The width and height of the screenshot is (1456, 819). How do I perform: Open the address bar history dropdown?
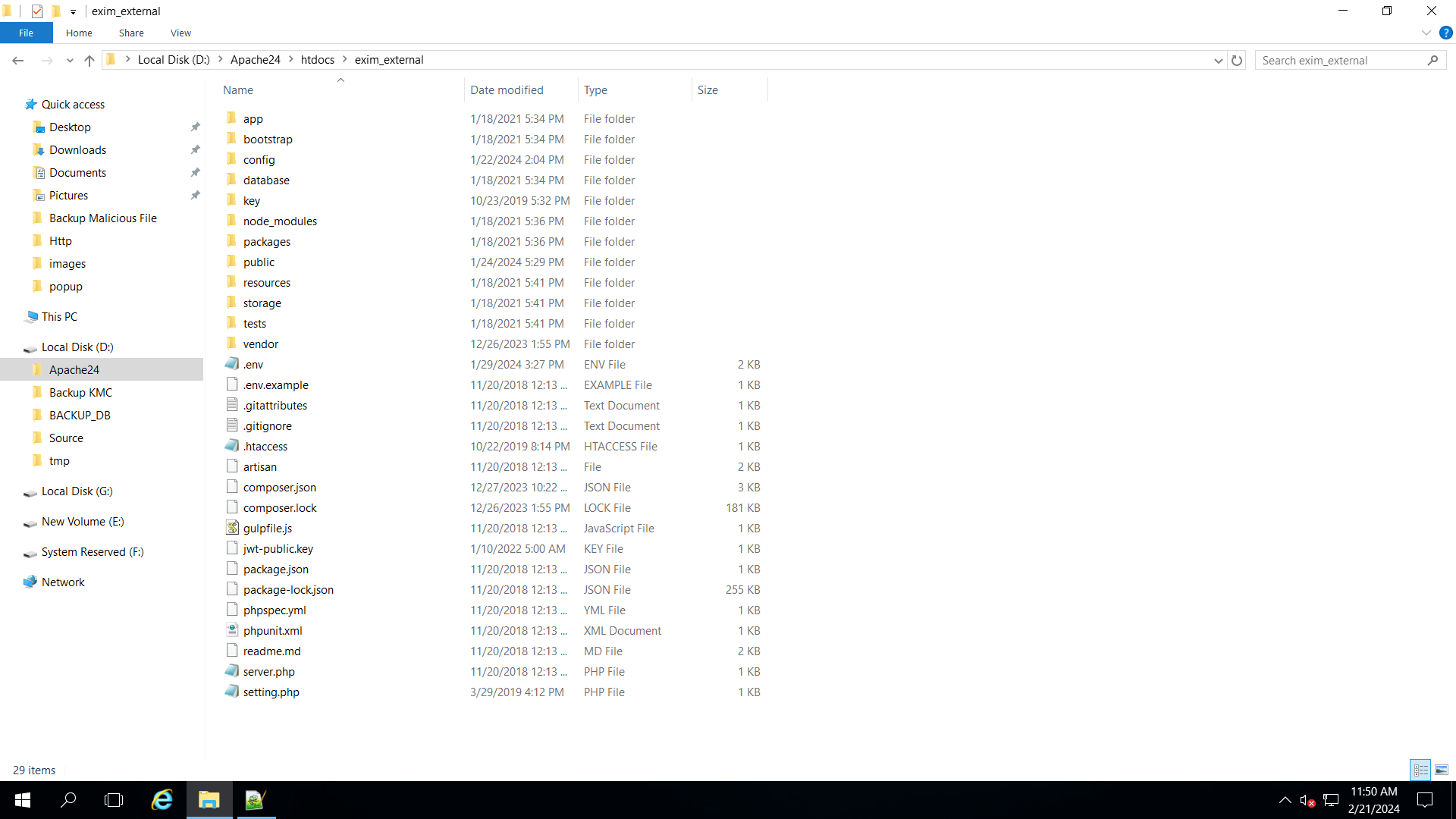click(x=1218, y=61)
